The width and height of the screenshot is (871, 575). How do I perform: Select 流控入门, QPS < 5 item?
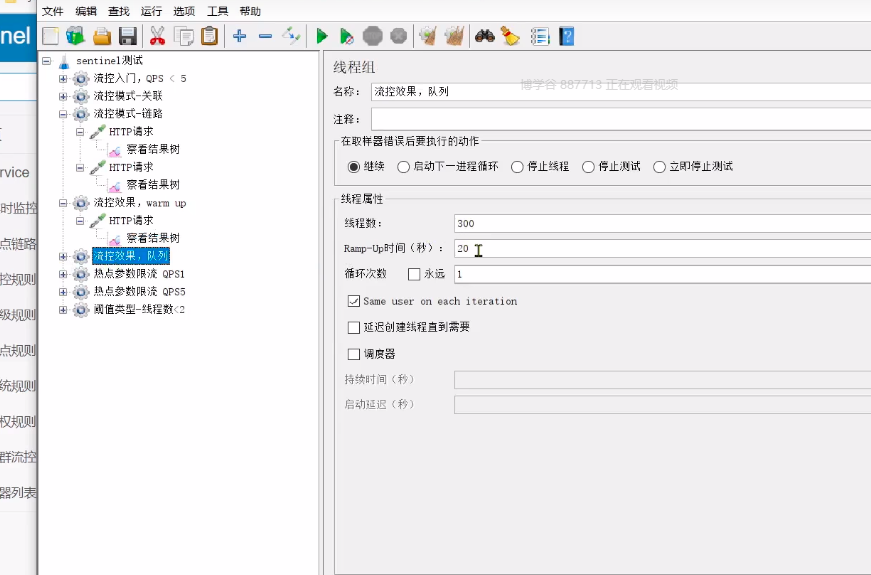139,79
